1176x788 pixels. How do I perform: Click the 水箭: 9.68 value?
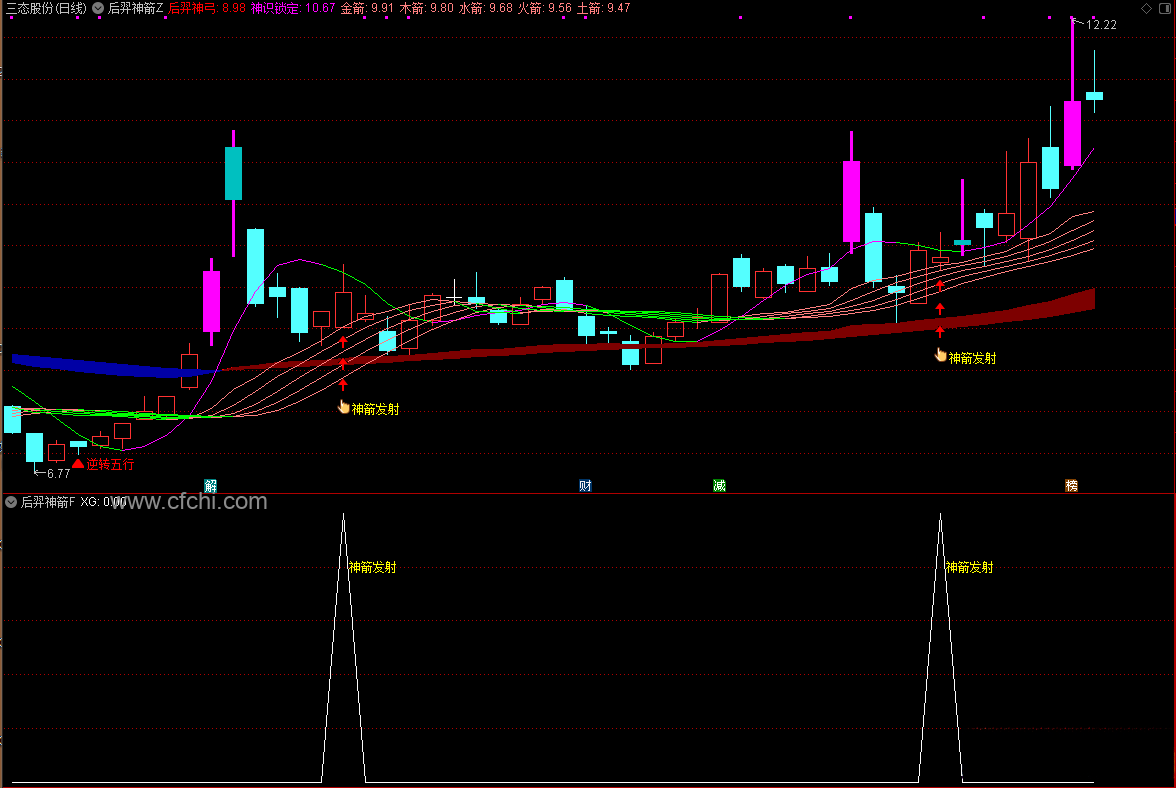pos(485,8)
